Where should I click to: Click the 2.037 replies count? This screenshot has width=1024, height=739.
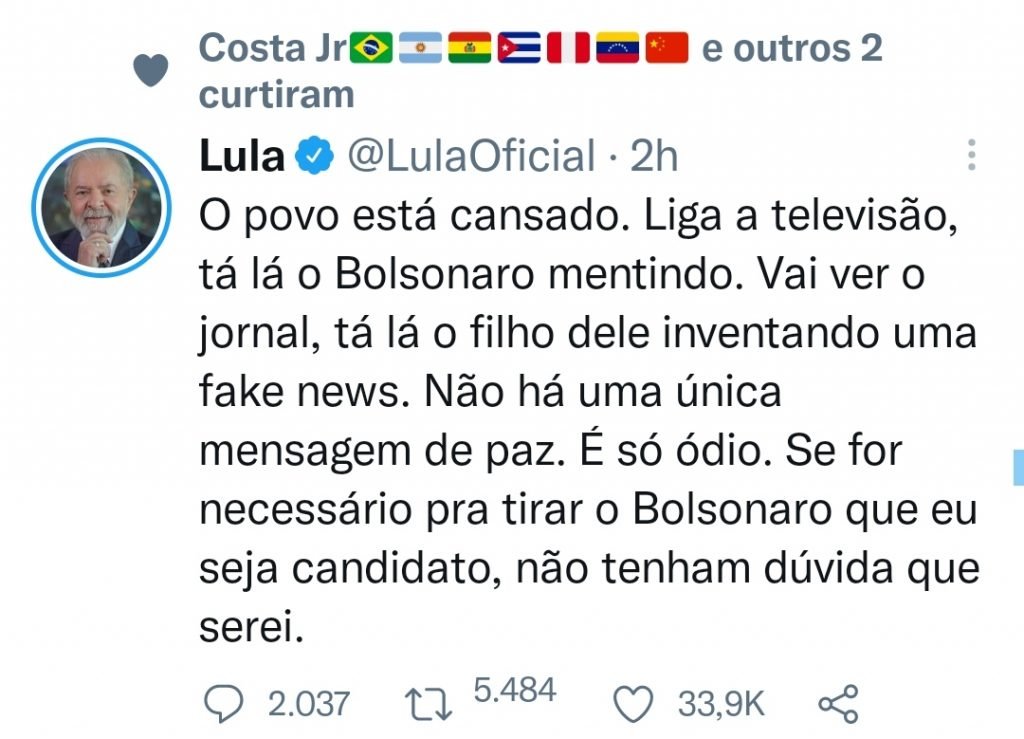click(308, 704)
